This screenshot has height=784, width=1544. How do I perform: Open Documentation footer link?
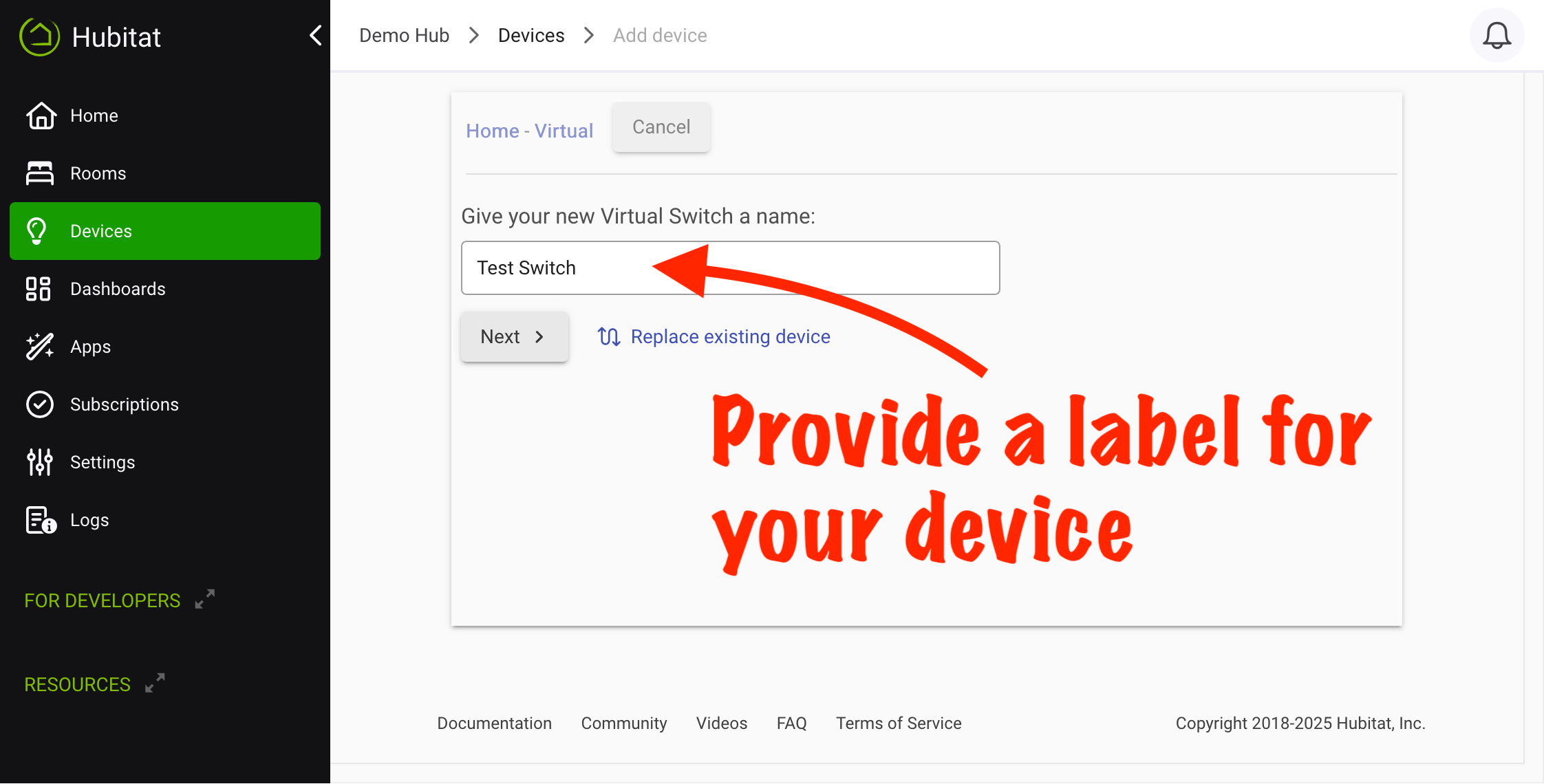(x=494, y=723)
